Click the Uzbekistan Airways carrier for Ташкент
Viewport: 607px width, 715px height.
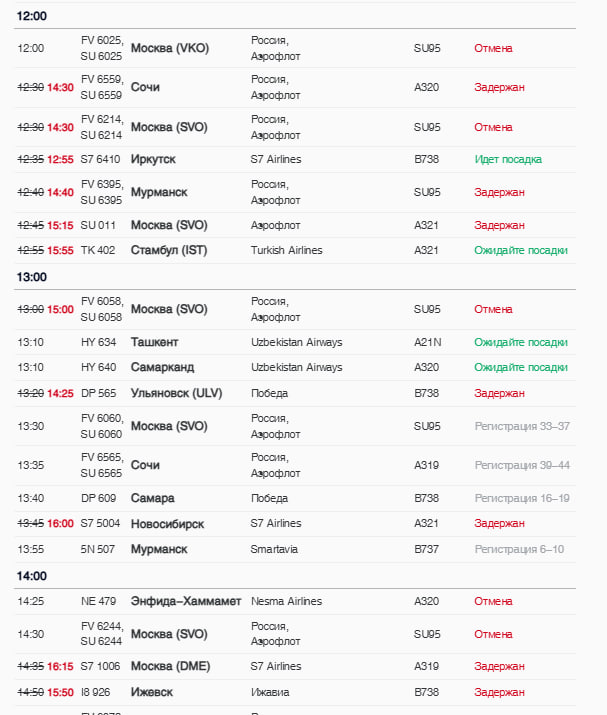(296, 342)
